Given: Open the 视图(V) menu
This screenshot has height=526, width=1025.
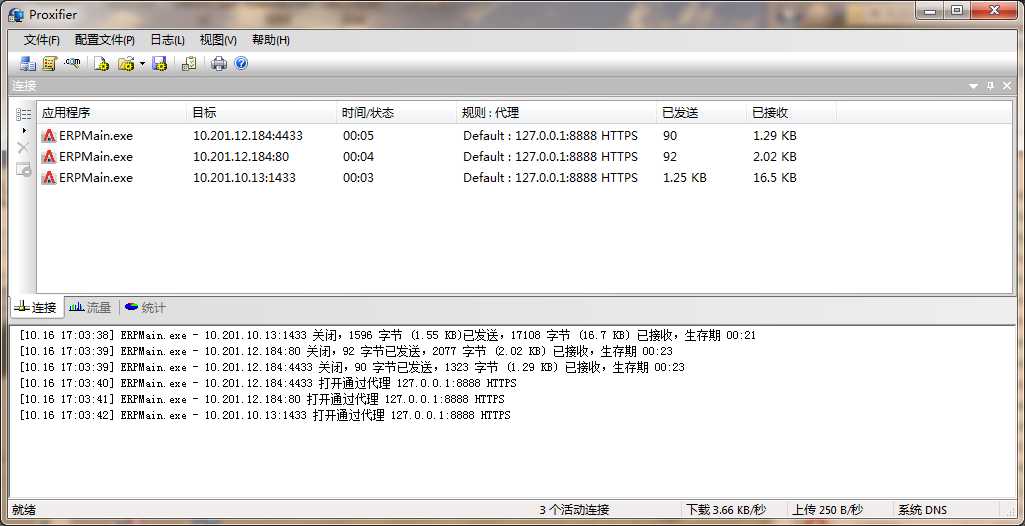Looking at the screenshot, I should coord(218,40).
